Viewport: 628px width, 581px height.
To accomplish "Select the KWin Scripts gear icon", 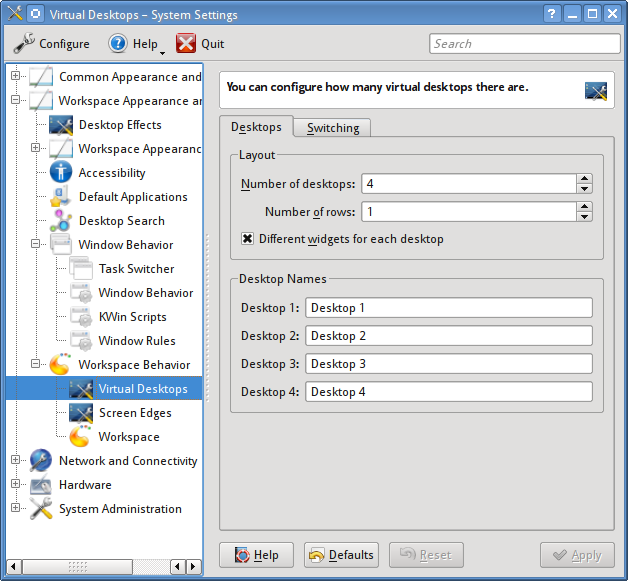I will (81, 317).
